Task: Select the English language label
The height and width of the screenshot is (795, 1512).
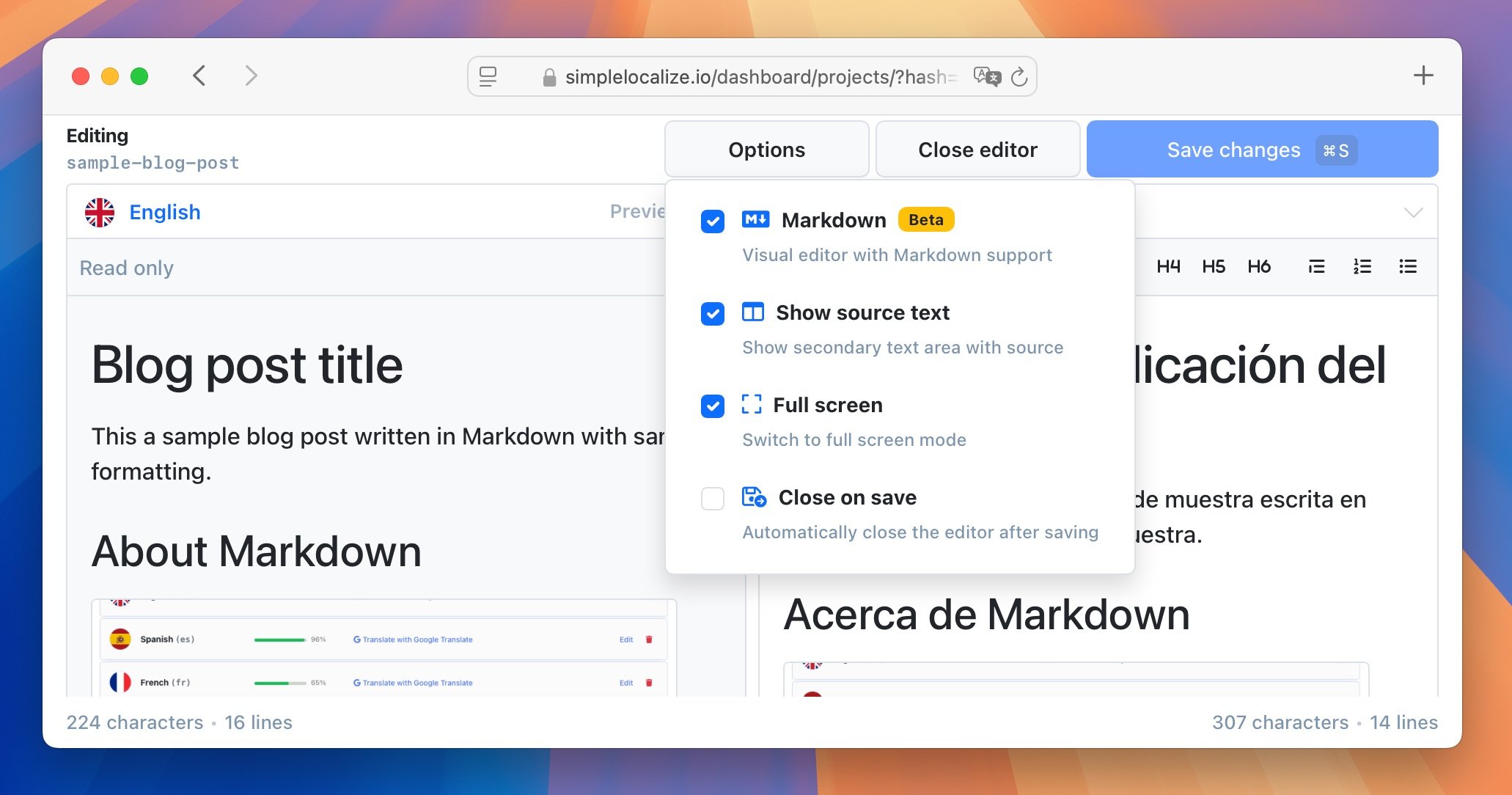Action: click(165, 212)
